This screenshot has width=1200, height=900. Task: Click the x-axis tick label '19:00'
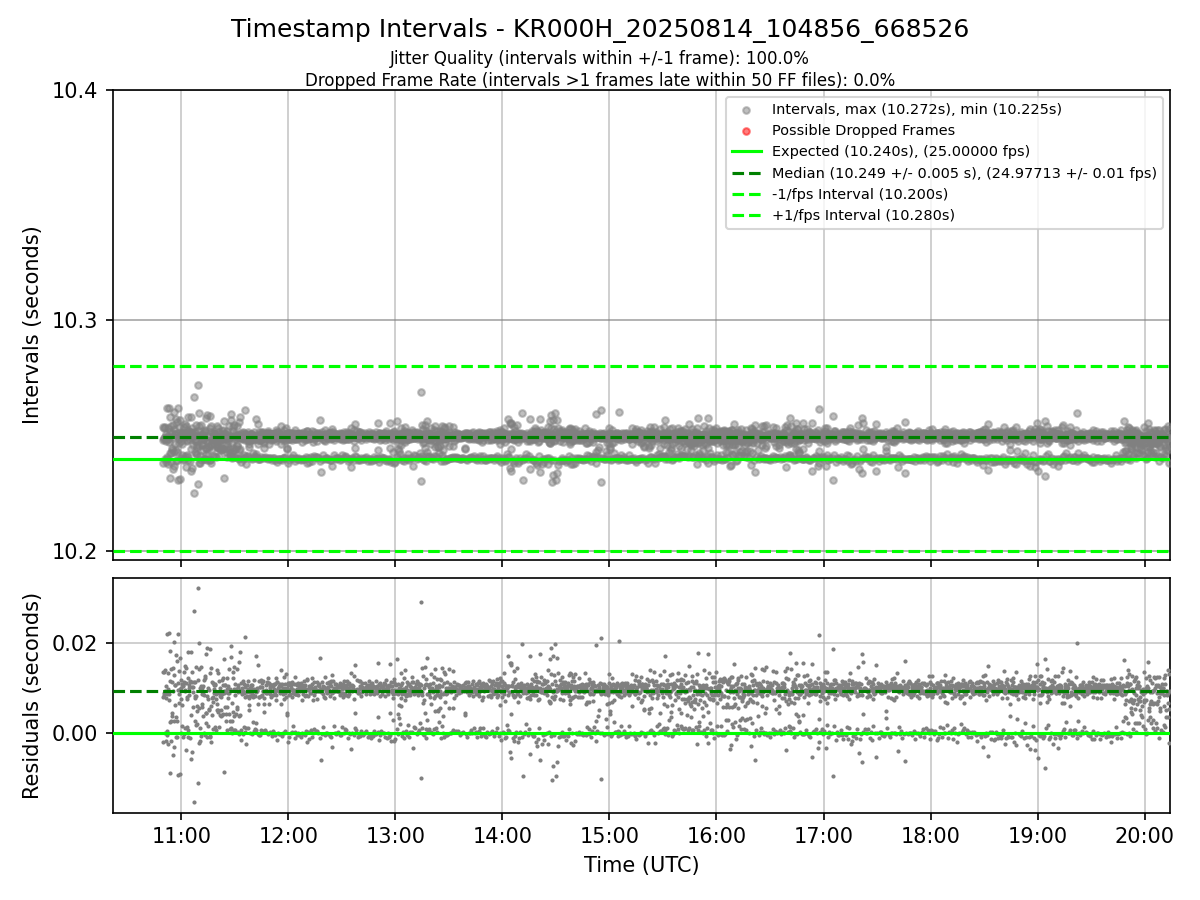1037,834
